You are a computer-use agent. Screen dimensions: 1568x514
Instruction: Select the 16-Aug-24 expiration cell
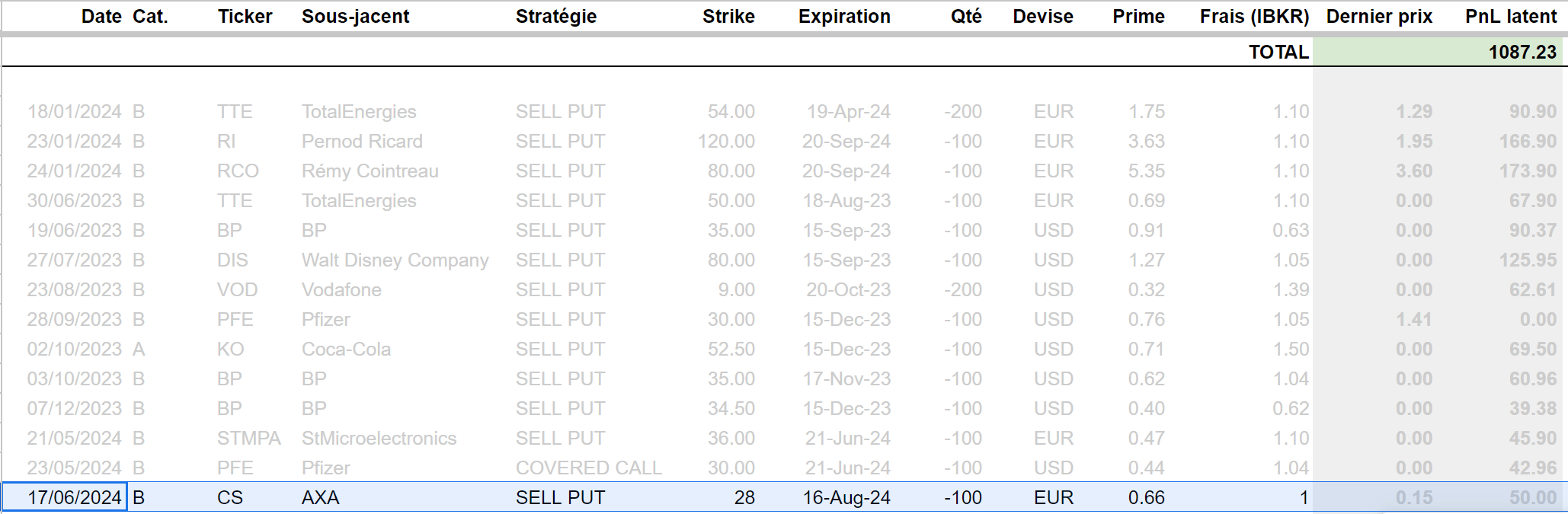[x=846, y=497]
